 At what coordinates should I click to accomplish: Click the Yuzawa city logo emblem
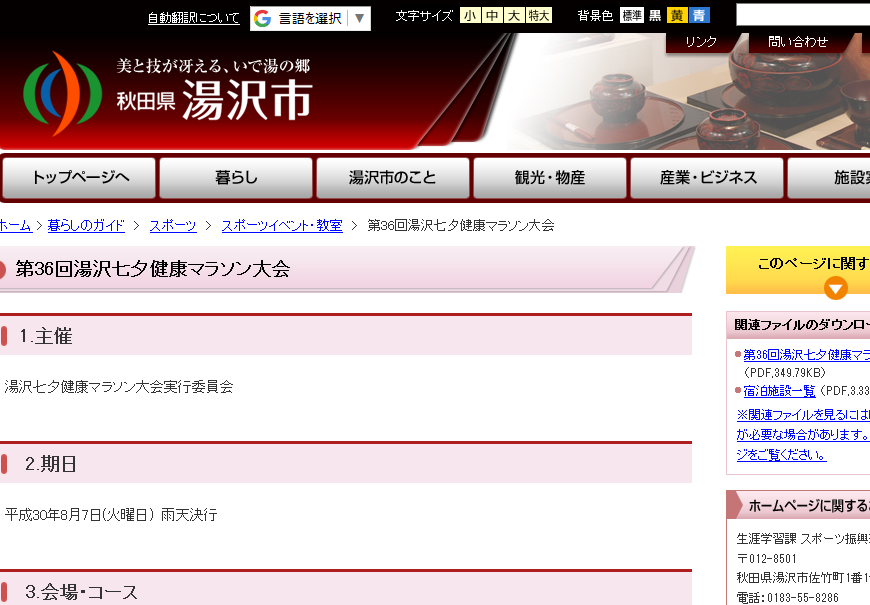(x=63, y=93)
